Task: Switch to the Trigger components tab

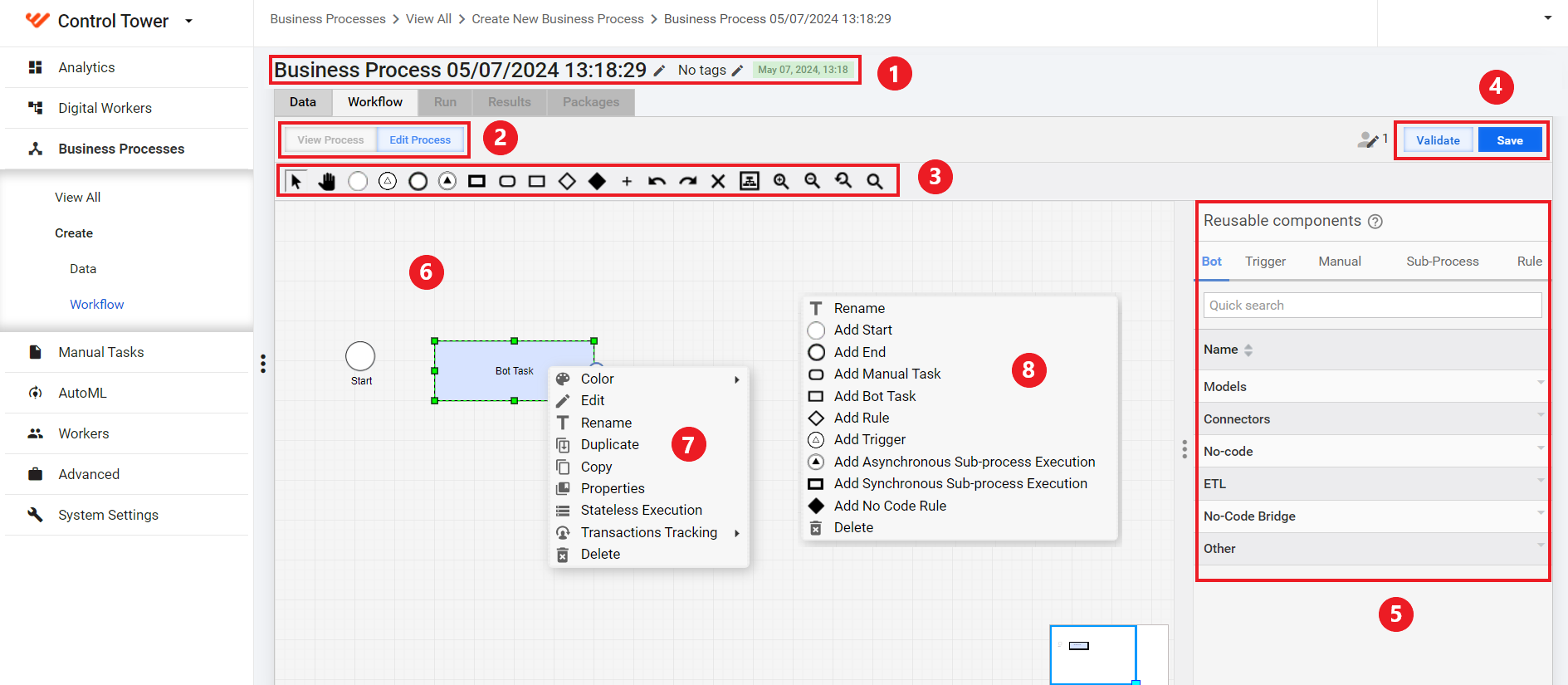Action: click(x=1265, y=262)
